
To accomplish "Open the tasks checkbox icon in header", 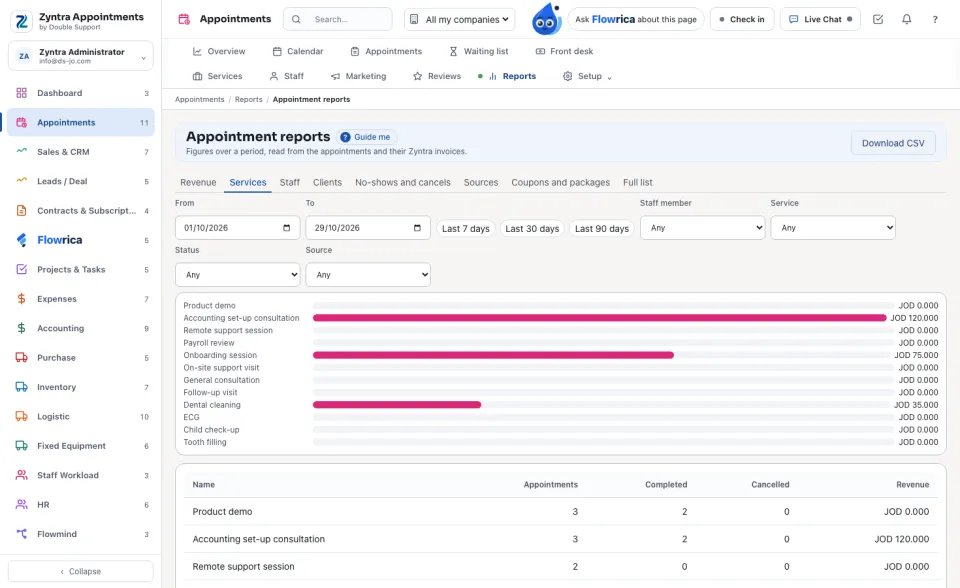I will pyautogui.click(x=878, y=20).
